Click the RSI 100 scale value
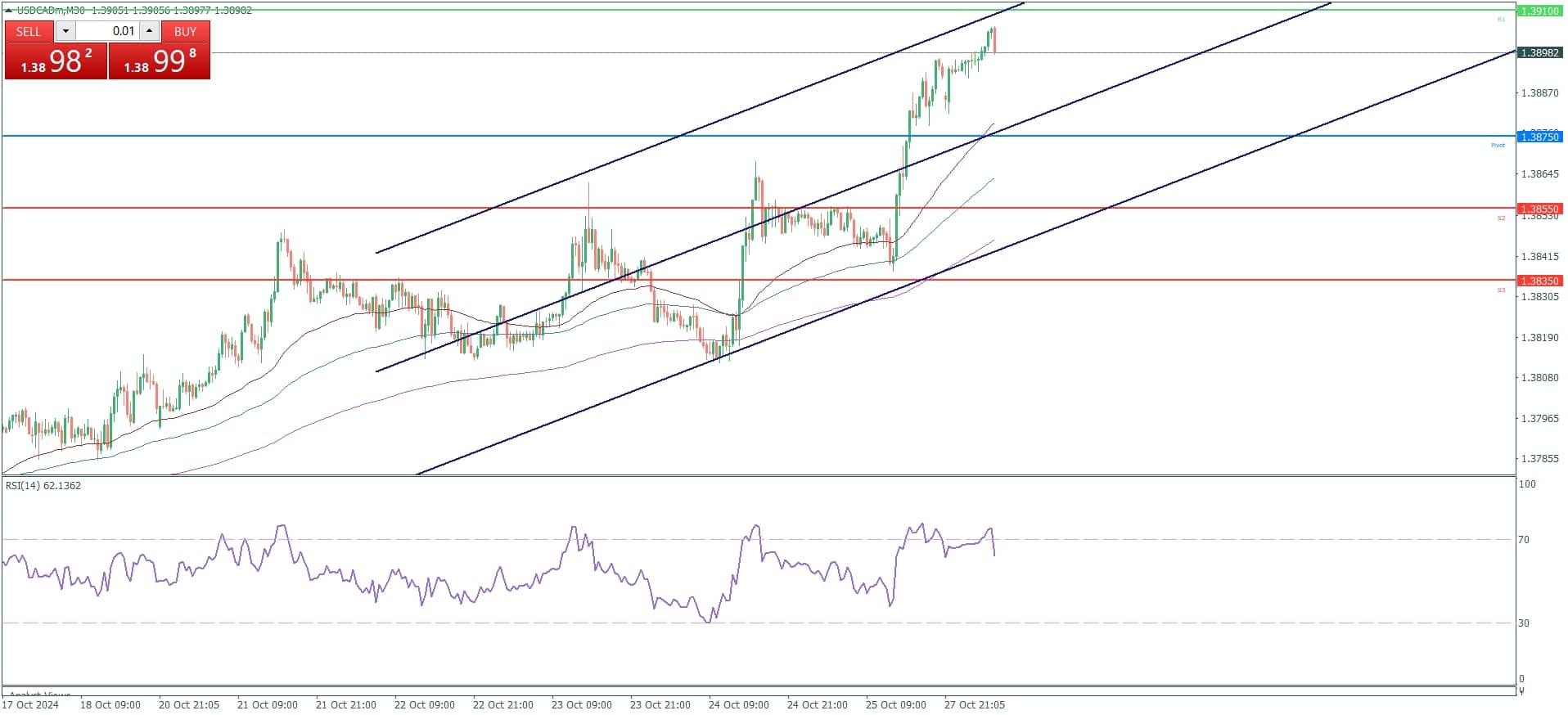This screenshot has height=715, width=1568. click(x=1527, y=484)
